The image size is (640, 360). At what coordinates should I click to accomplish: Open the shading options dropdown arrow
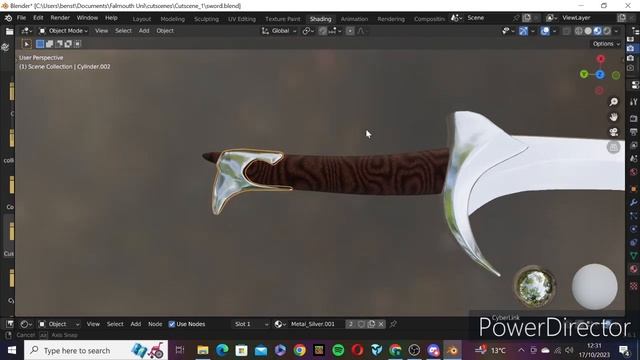coord(616,31)
